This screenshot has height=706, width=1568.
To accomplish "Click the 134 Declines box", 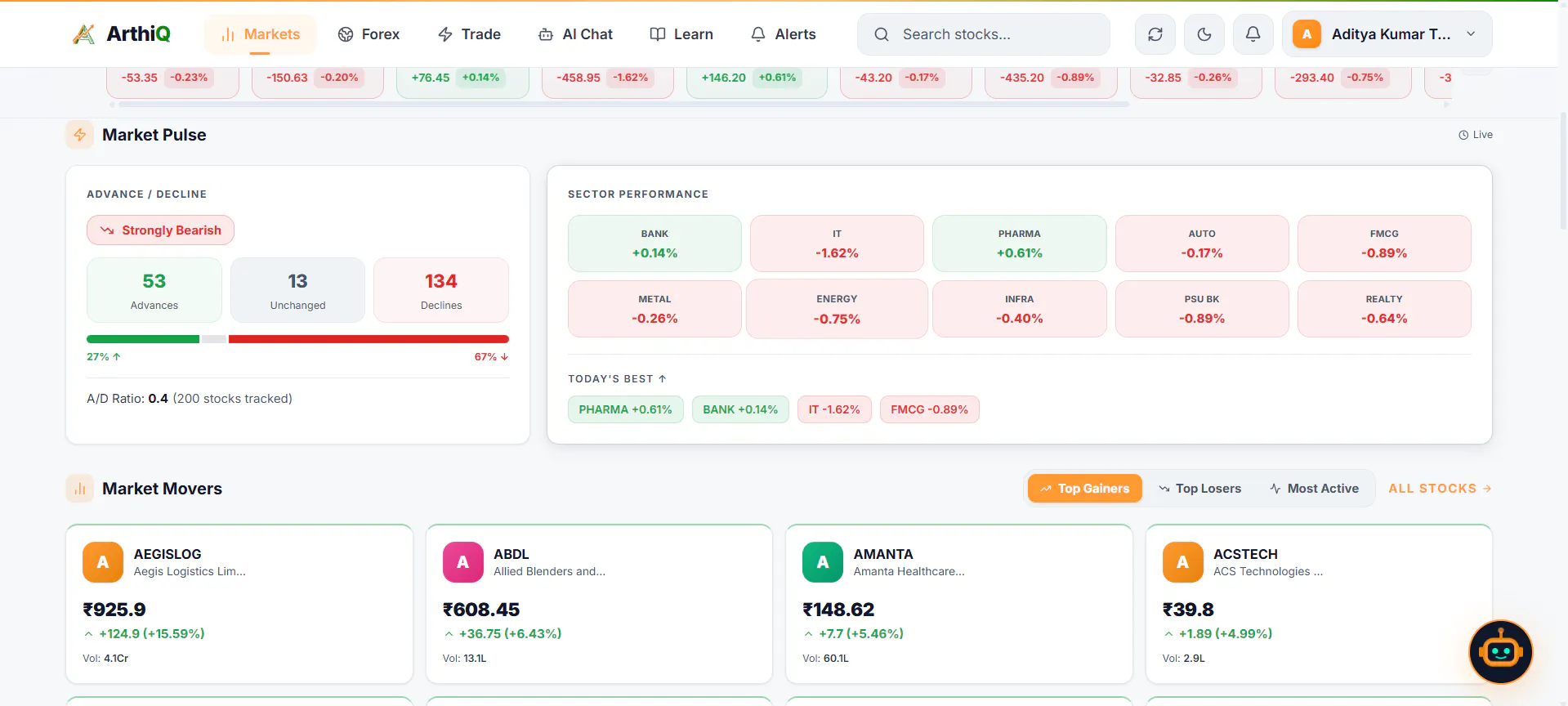I will pos(441,290).
